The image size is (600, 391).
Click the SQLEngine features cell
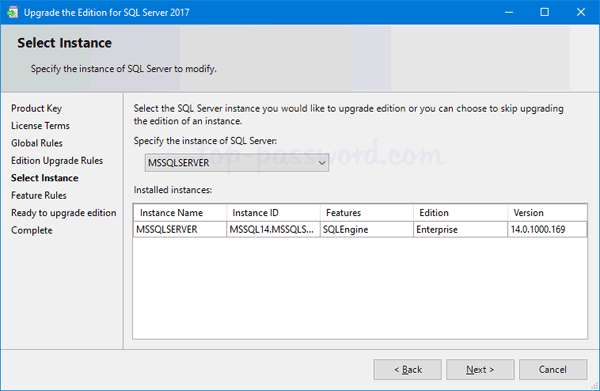click(367, 229)
